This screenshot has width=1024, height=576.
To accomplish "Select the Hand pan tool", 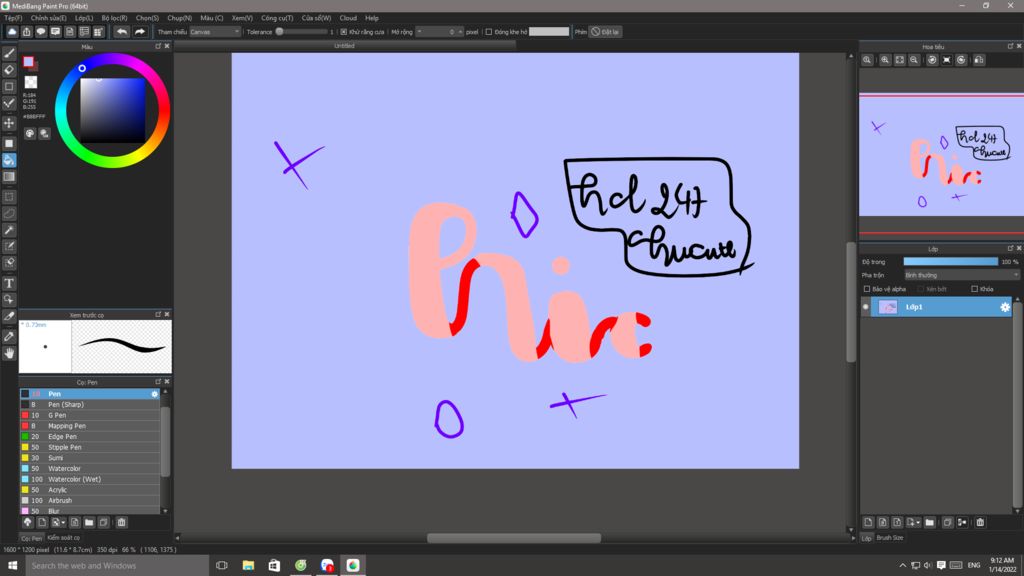I will click(9, 353).
